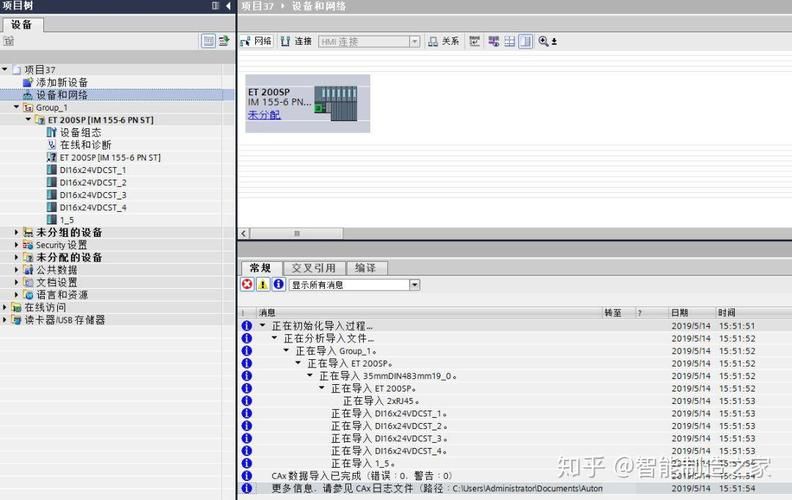Click the 网络 (network) toolbar button
The height and width of the screenshot is (500, 792).
[256, 41]
